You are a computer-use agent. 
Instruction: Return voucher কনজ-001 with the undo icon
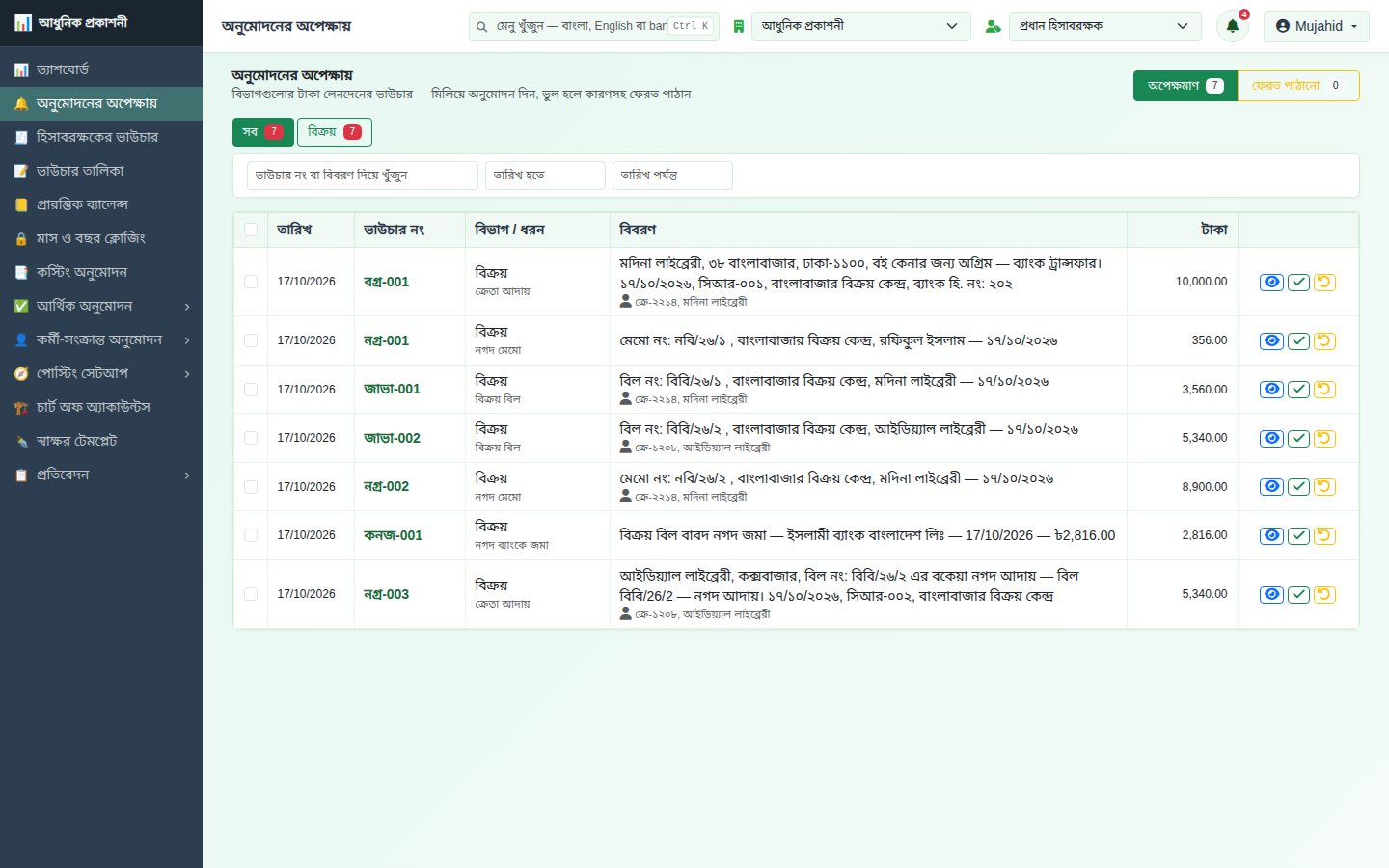[1324, 535]
